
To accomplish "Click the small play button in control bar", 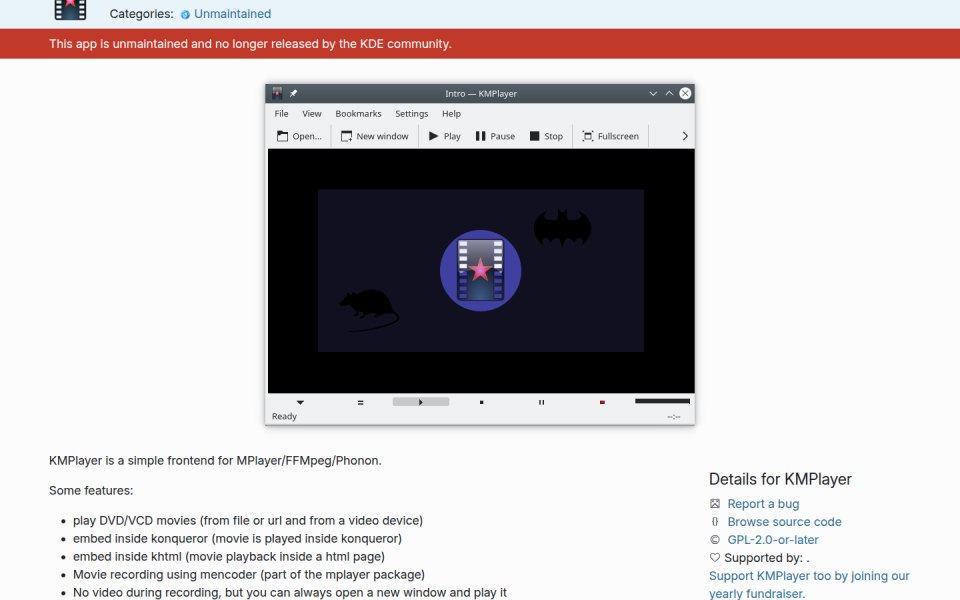I will 421,402.
